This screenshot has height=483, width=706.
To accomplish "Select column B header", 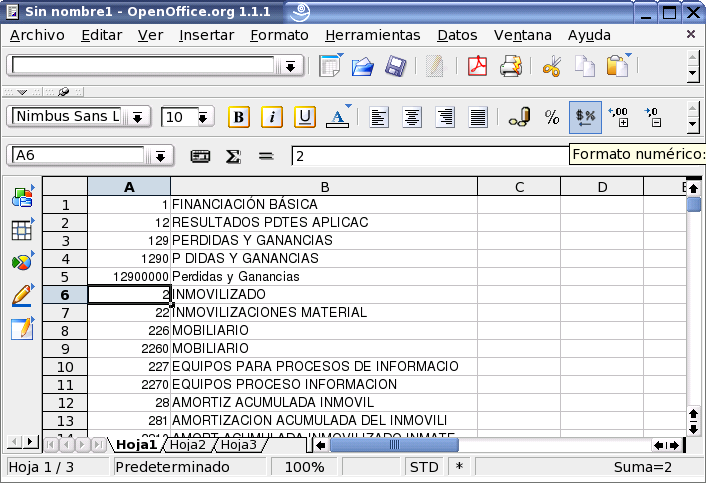I will point(324,187).
